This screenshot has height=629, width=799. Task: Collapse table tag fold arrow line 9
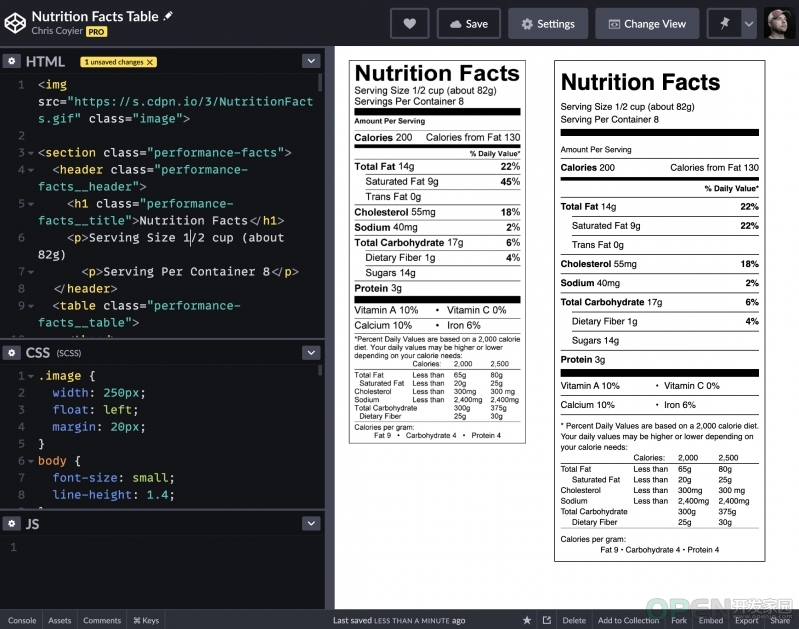(x=31, y=306)
